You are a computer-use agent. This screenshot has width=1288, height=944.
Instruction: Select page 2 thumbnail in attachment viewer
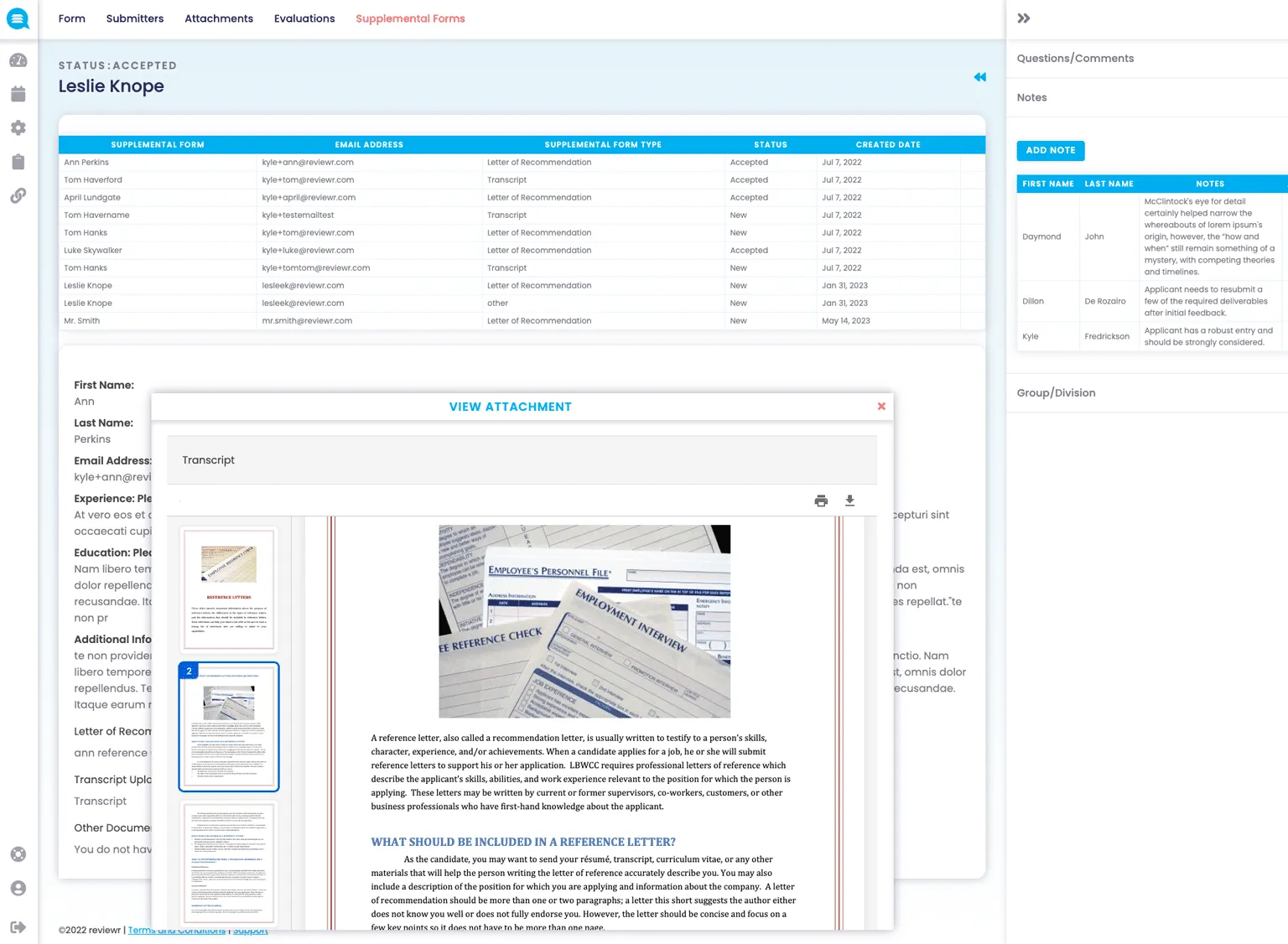[229, 726]
